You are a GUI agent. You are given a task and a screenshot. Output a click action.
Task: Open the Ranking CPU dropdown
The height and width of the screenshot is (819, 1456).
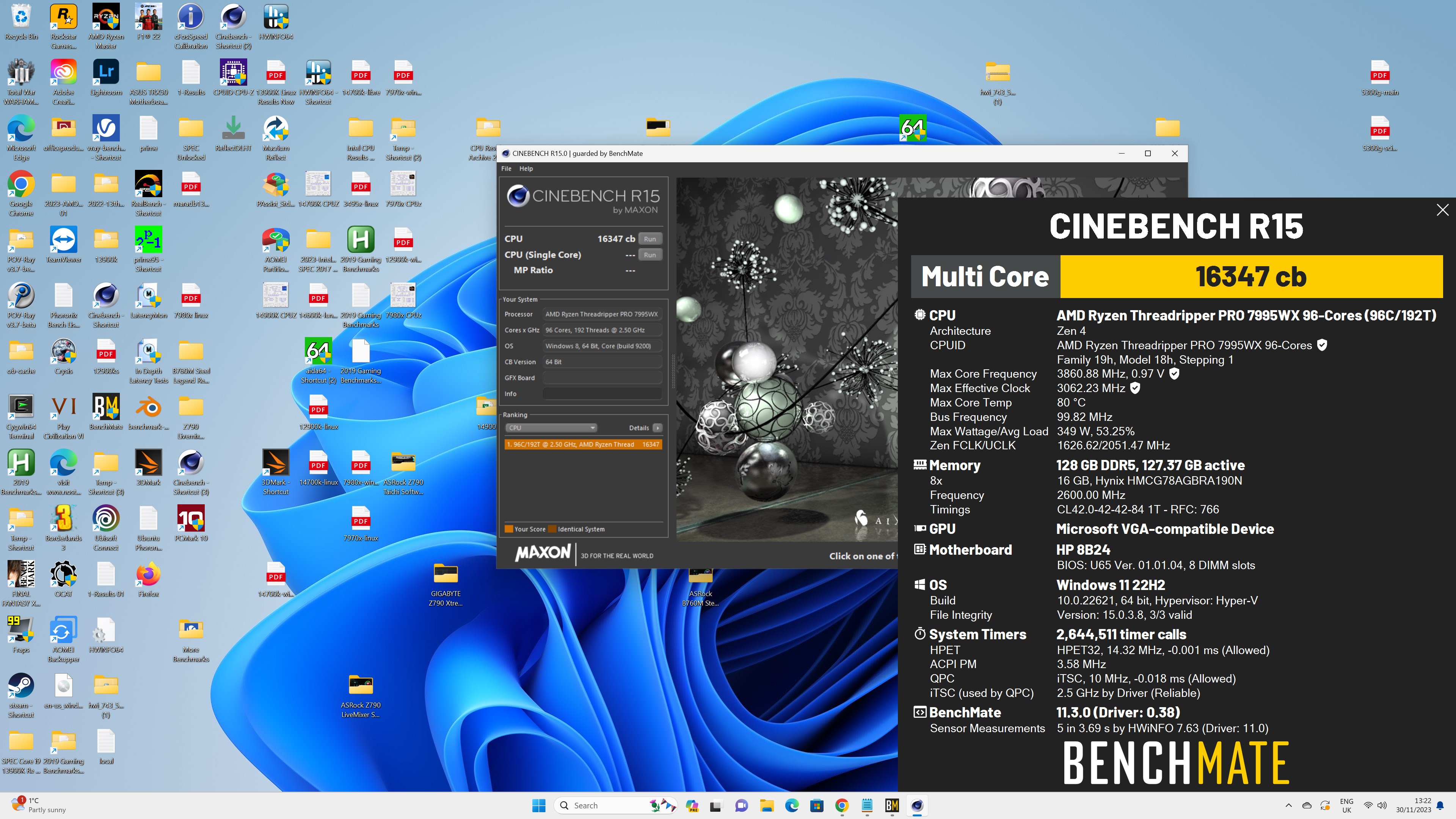(x=551, y=428)
